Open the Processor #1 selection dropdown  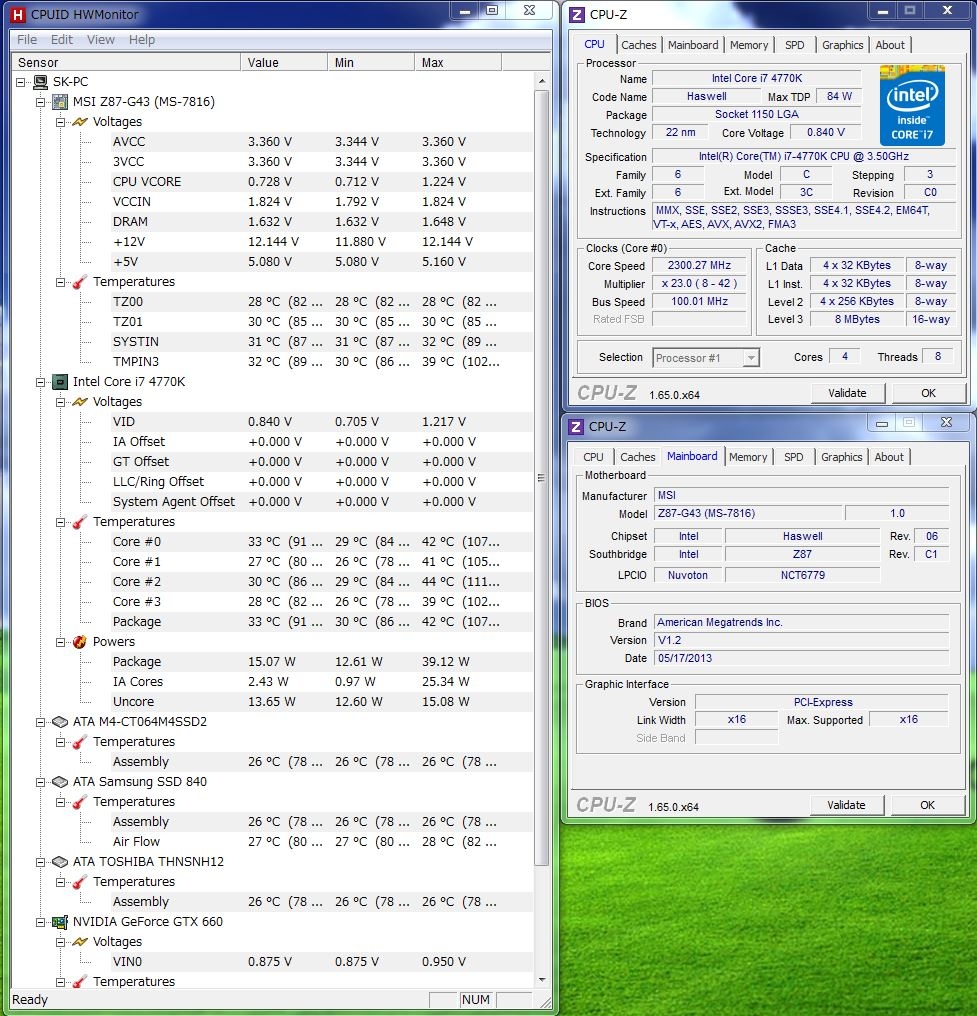point(750,358)
